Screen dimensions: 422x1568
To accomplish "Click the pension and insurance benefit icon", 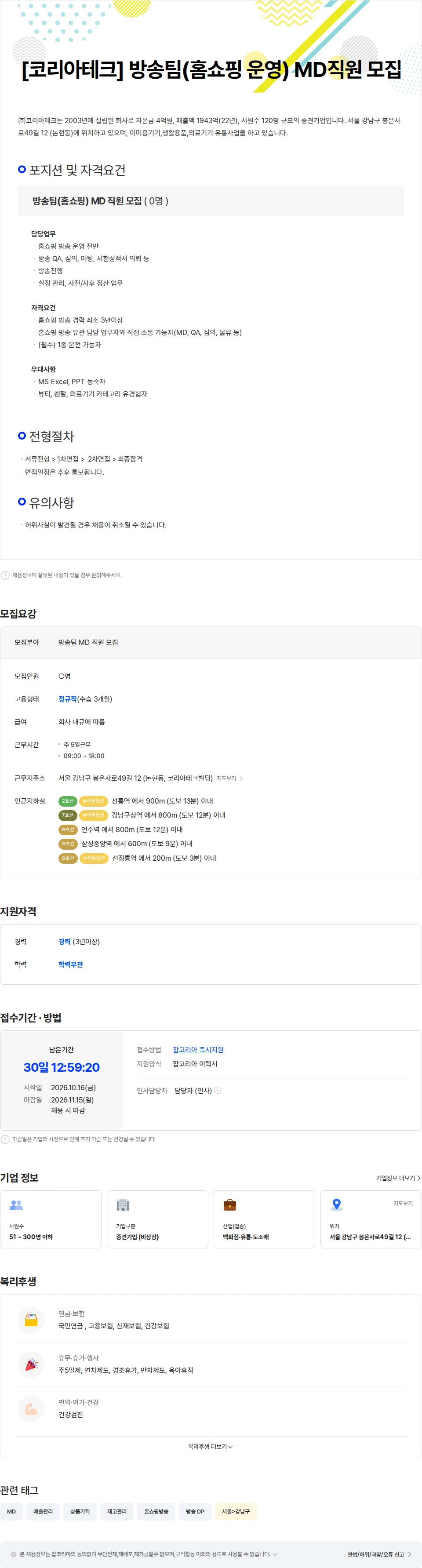I will coord(31,1320).
